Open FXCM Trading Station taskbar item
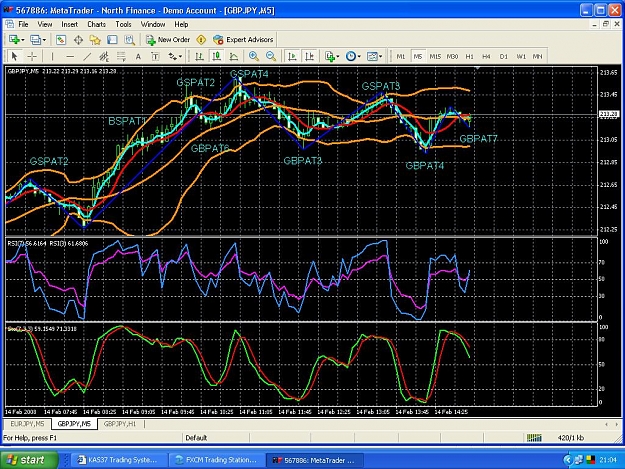 pyautogui.click(x=216, y=460)
